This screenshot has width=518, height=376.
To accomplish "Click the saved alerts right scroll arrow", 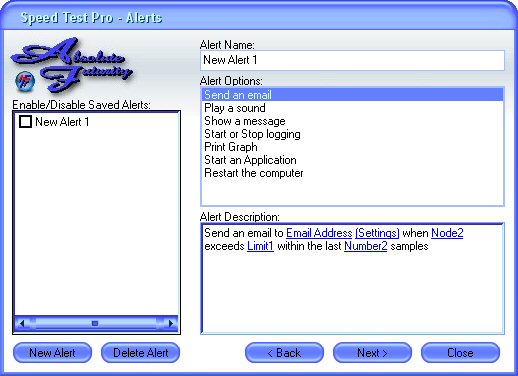I will (x=171, y=323).
